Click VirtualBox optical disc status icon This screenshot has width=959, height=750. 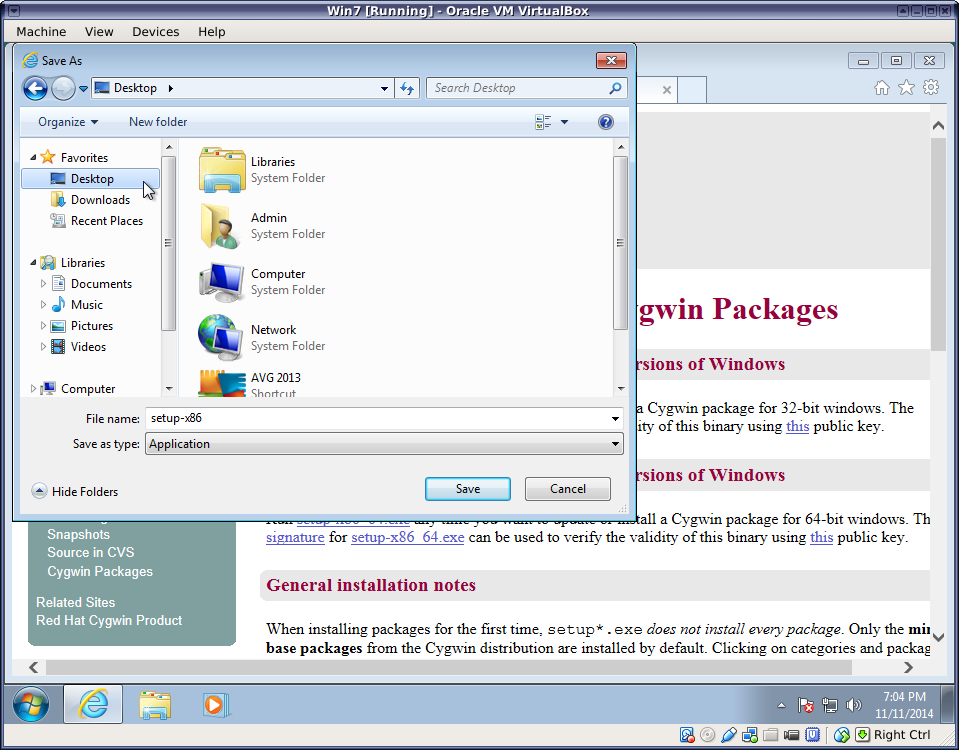[708, 735]
